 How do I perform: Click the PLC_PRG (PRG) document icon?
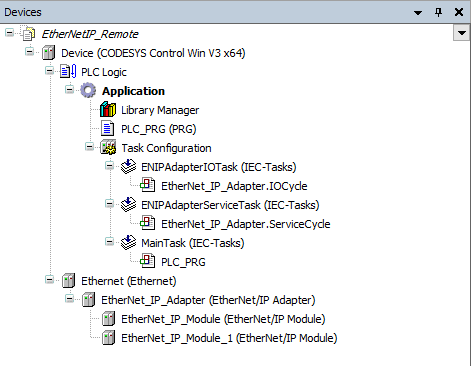click(107, 129)
